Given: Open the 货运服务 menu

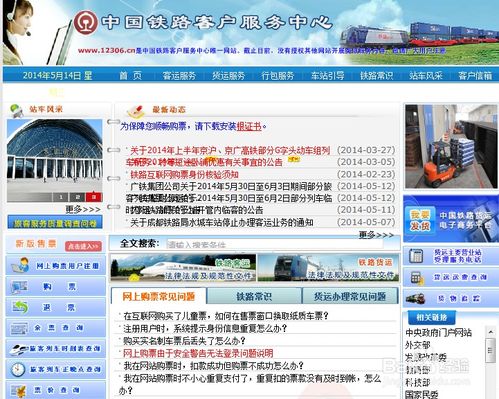Looking at the screenshot, I should 228,76.
